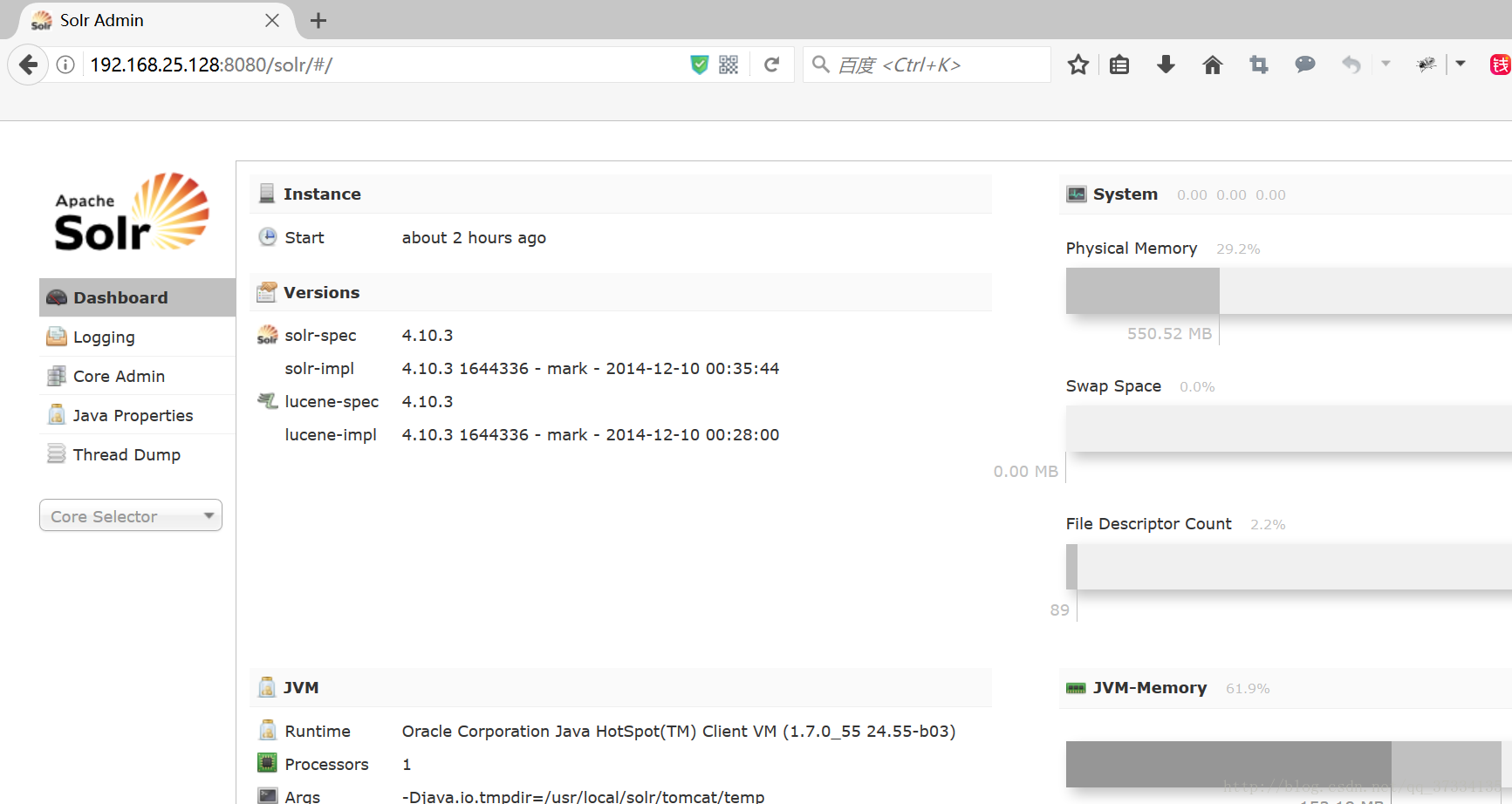This screenshot has width=1512, height=804.
Task: Open the Core Admin menu item
Action: tap(137, 376)
